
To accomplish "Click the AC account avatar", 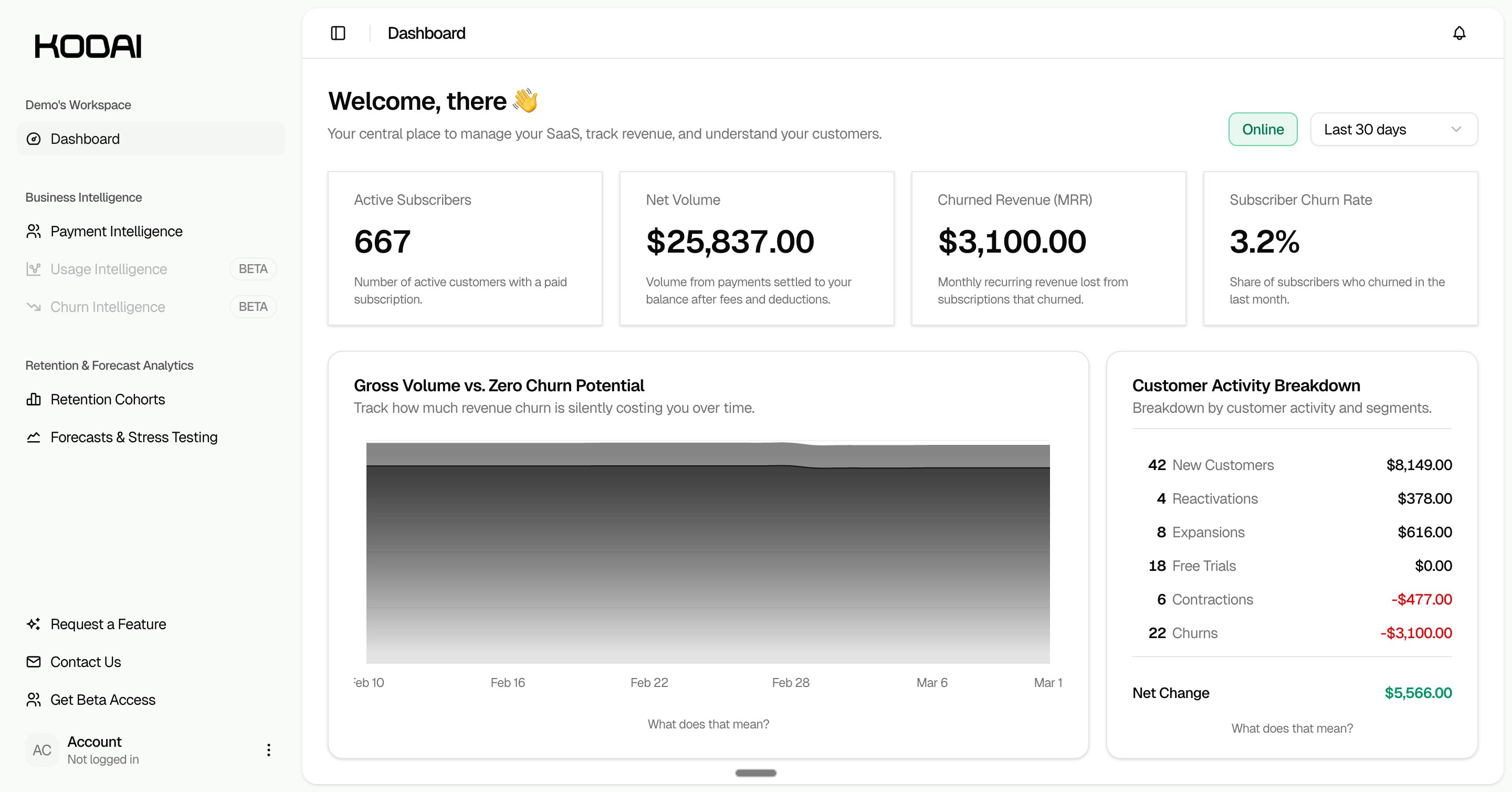I will coord(41,751).
